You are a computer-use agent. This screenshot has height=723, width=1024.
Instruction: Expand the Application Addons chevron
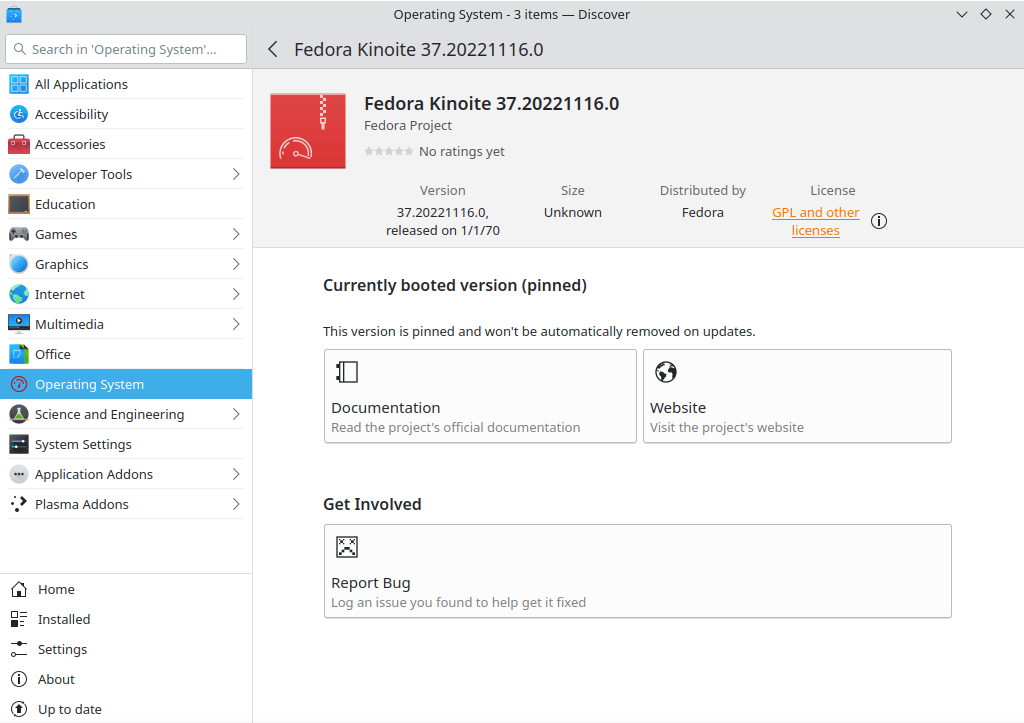236,474
